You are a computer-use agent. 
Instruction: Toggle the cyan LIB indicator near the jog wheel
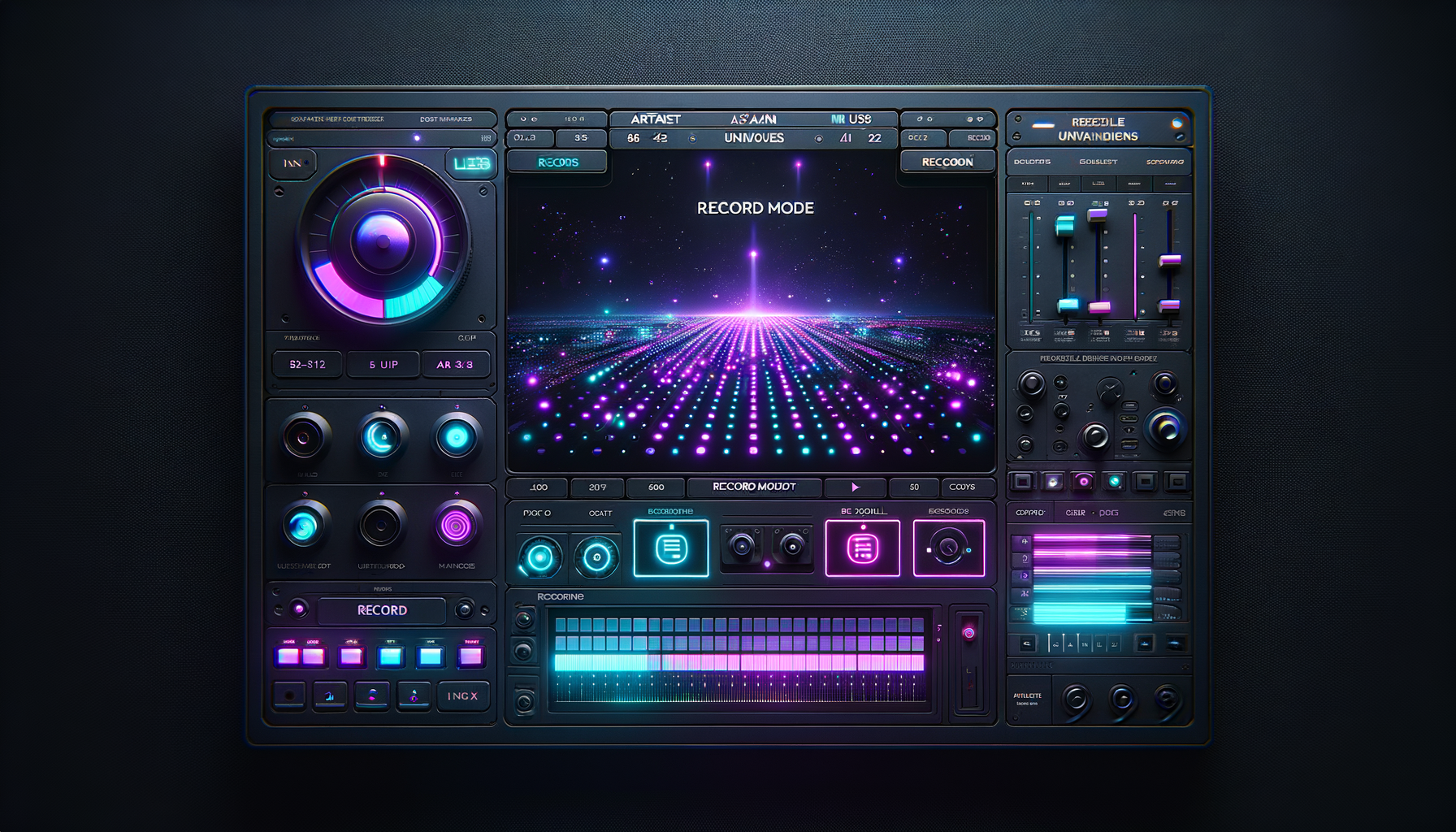tap(473, 165)
